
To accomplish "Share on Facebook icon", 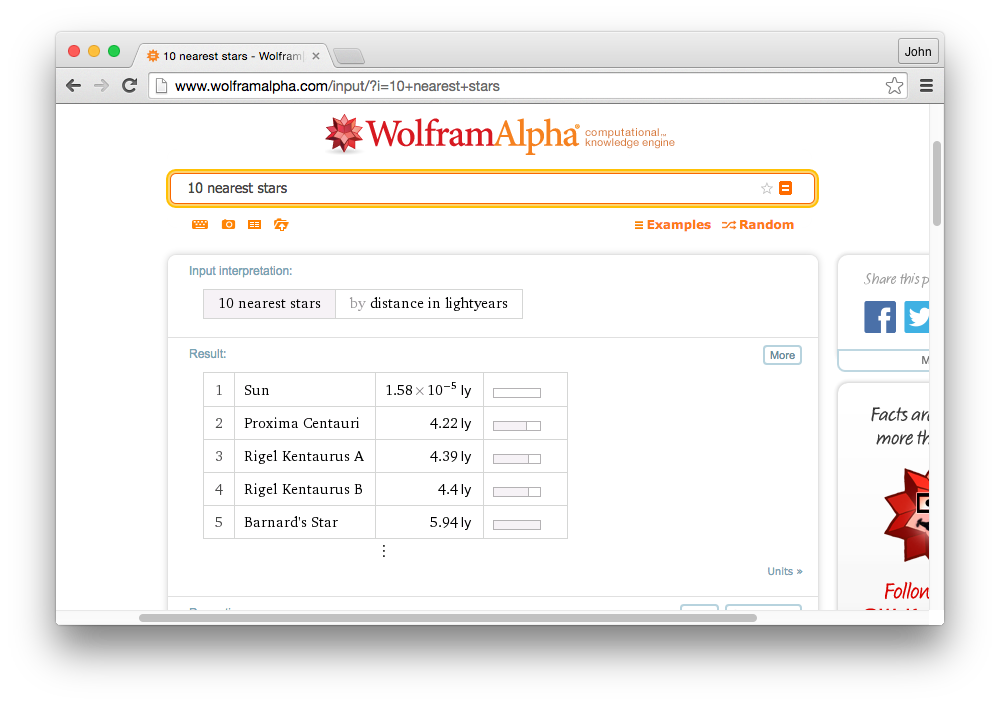I will 879,317.
